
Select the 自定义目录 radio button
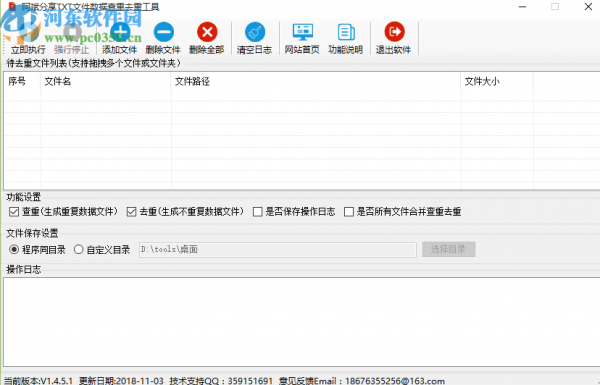(x=79, y=250)
